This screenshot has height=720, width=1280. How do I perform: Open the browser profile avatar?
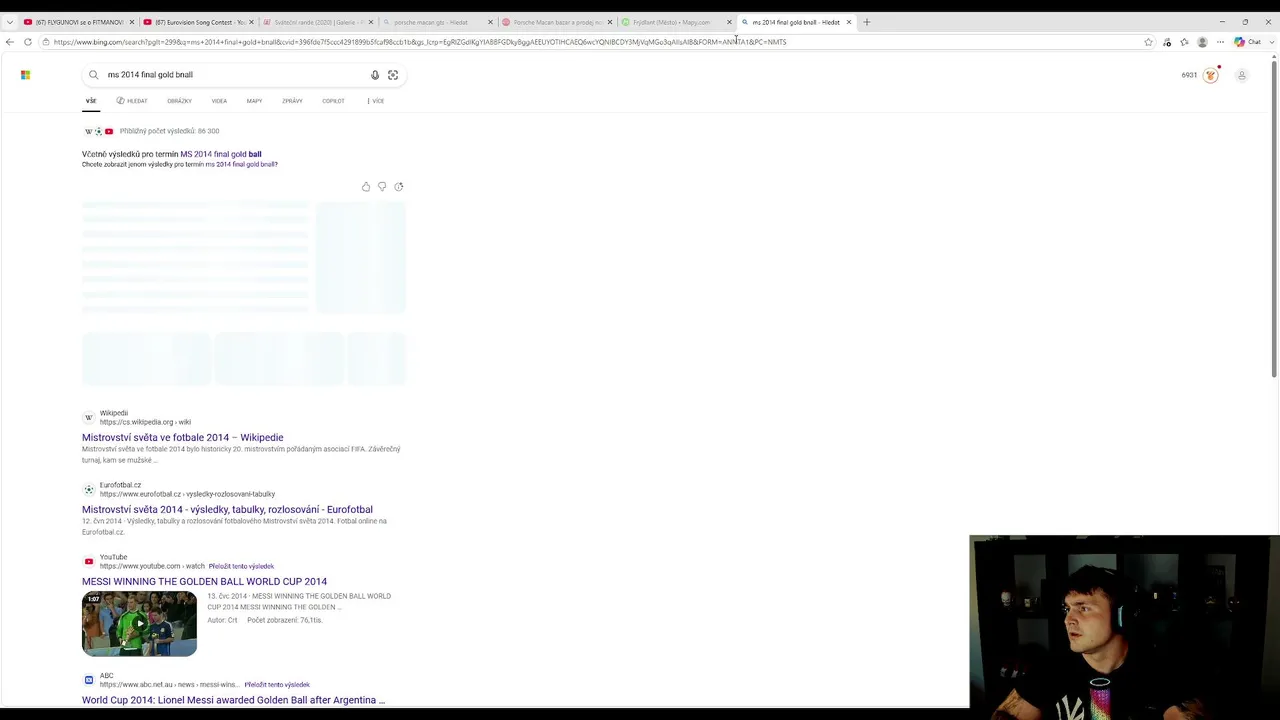pos(1202,42)
